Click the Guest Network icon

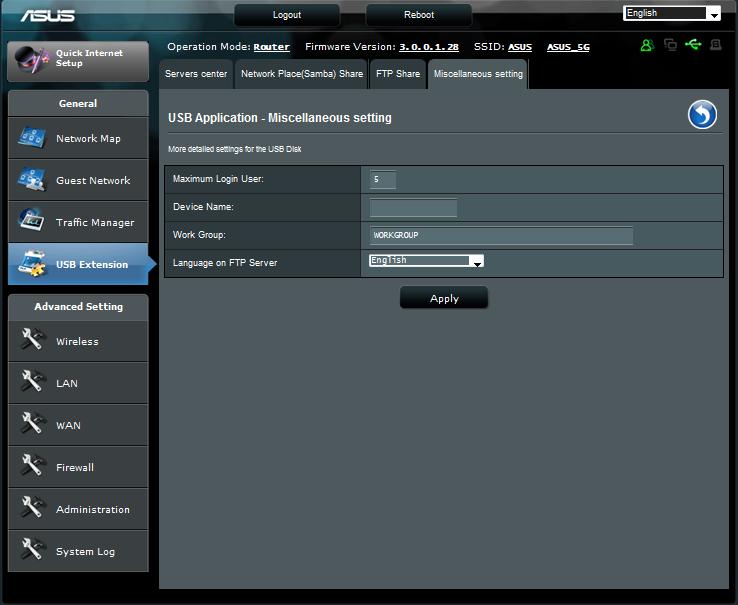pos(32,179)
